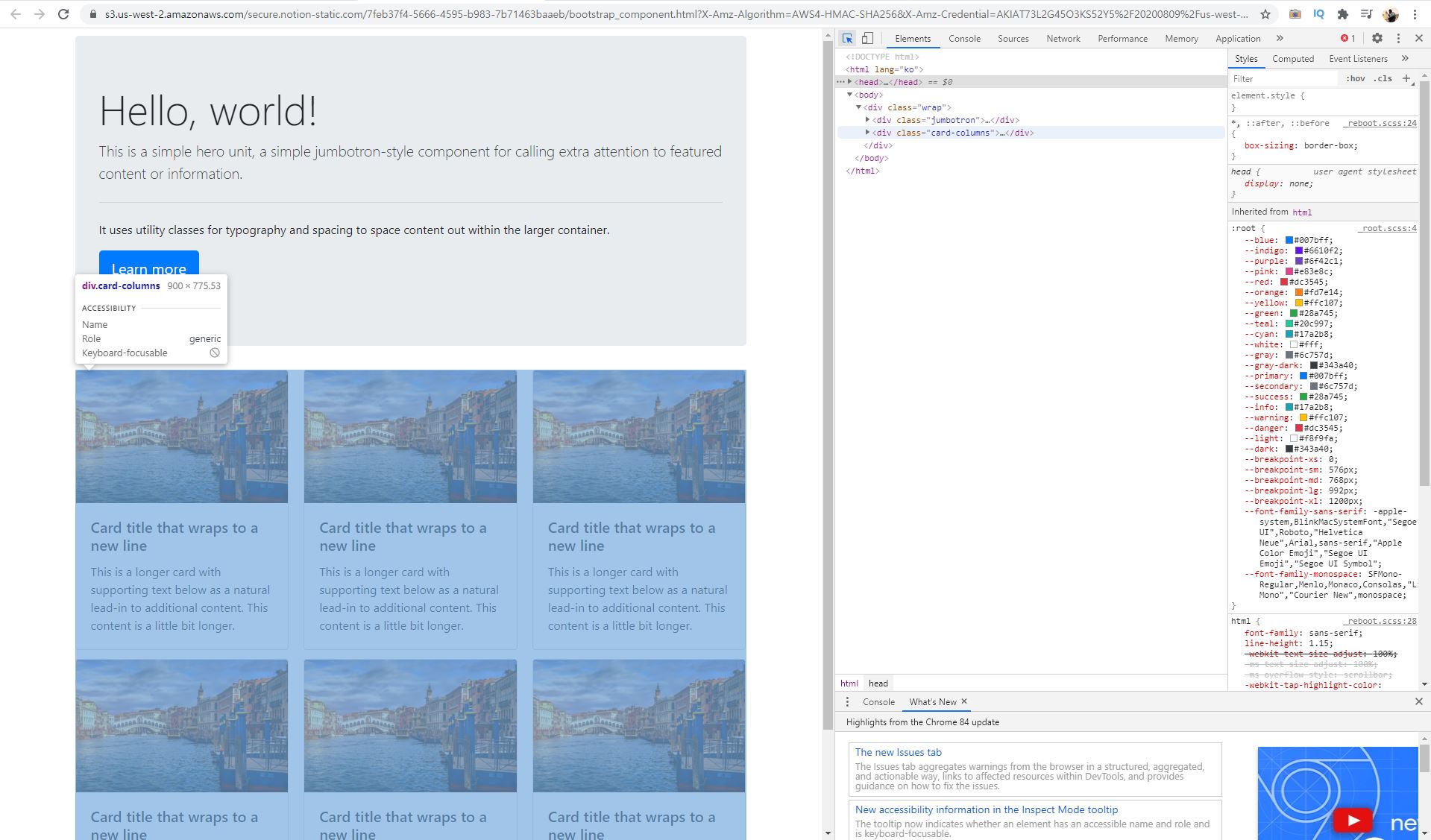The width and height of the screenshot is (1431, 840).
Task: Open the _root.scss:4 source link
Action: (1388, 228)
